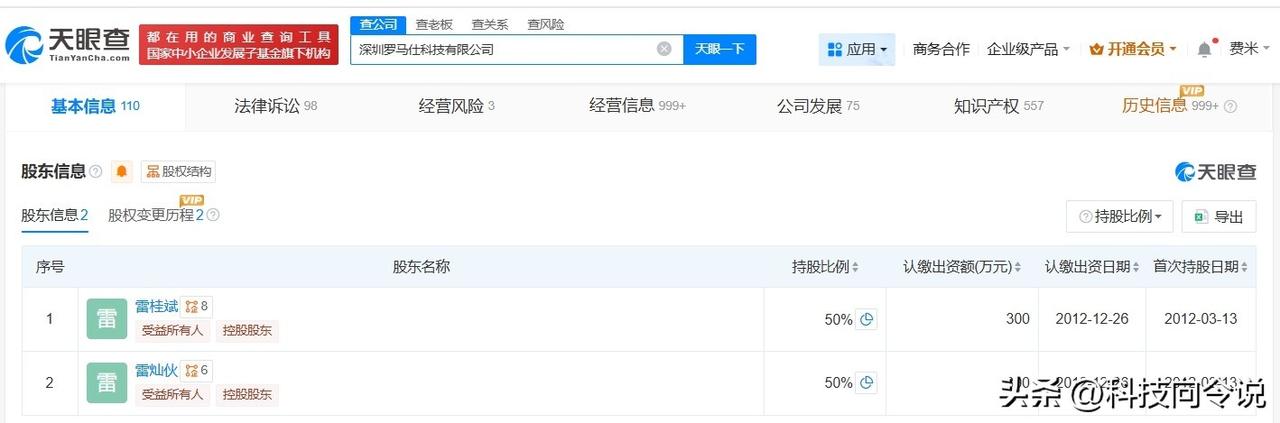Viewport: 1280px width, 423px height.
Task: Click the 导出 export button
Action: 1218,216
